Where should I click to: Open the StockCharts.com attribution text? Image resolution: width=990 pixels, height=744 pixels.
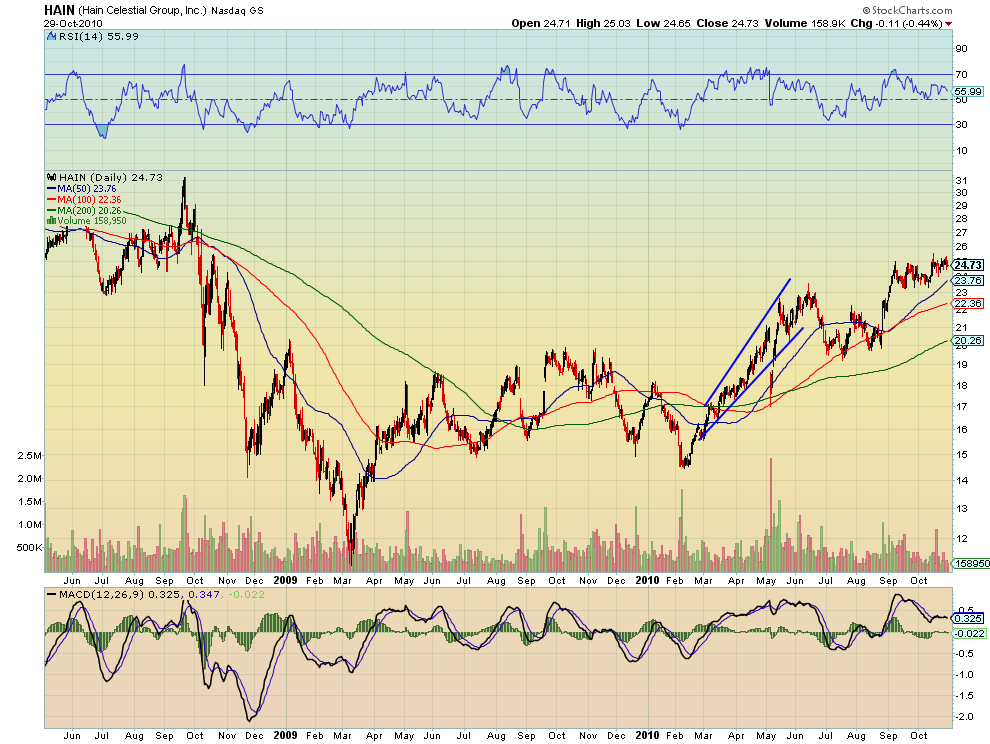(x=907, y=10)
